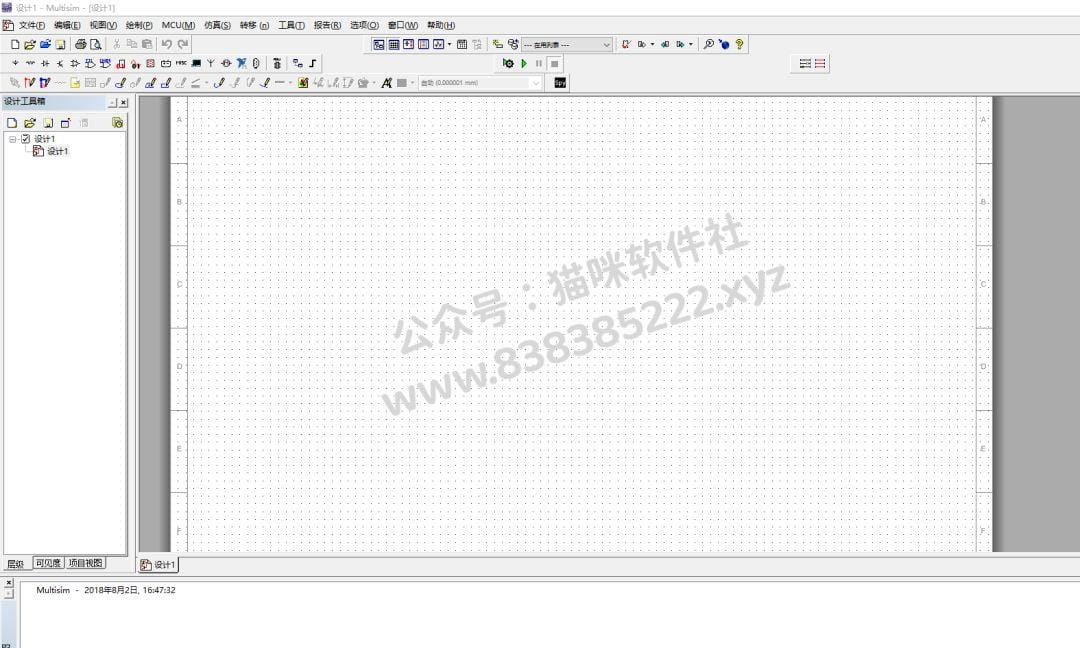Open the MCU(M) menu
Image resolution: width=1080 pixels, height=648 pixels.
[178, 25]
